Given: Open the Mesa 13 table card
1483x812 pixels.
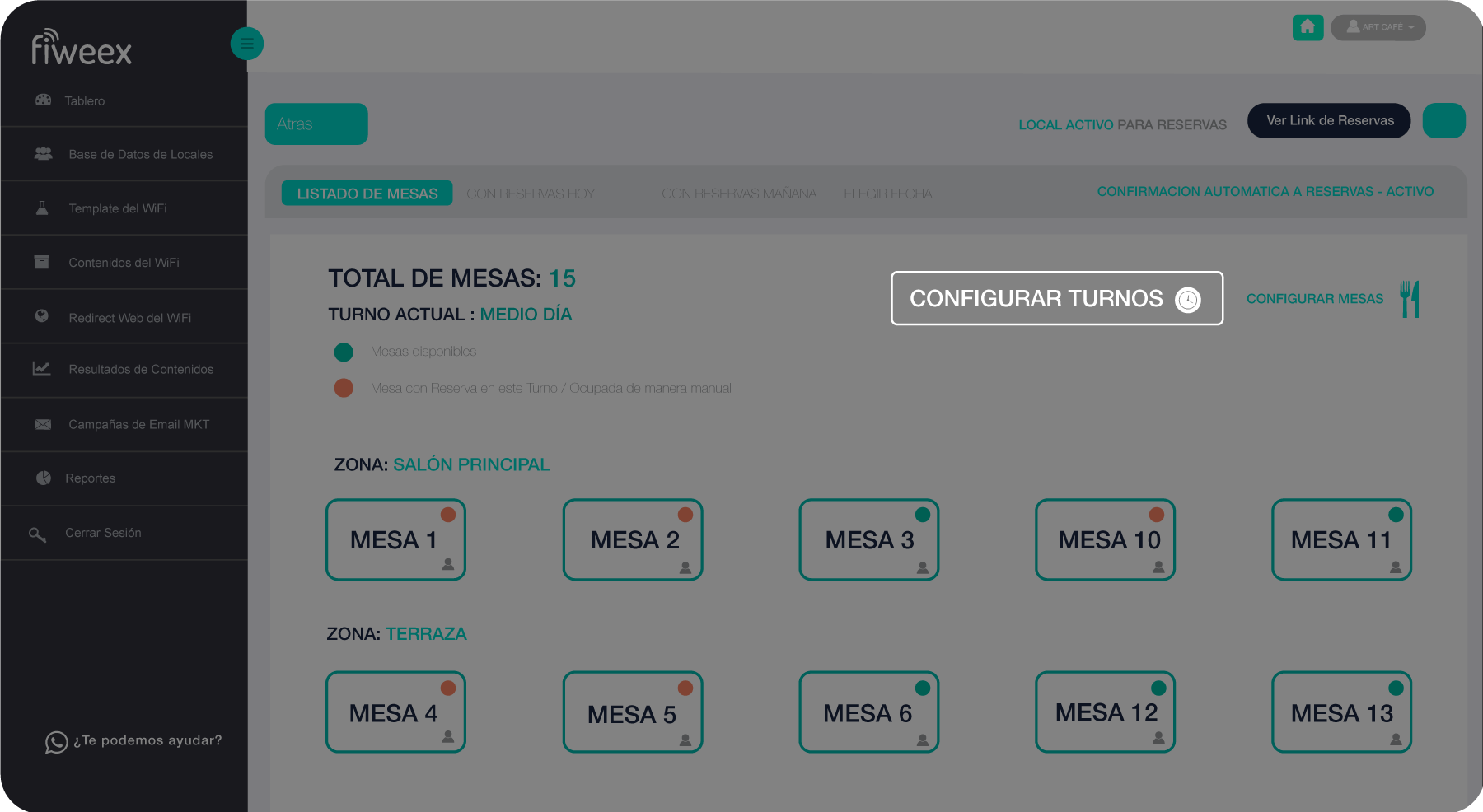Looking at the screenshot, I should 1340,712.
